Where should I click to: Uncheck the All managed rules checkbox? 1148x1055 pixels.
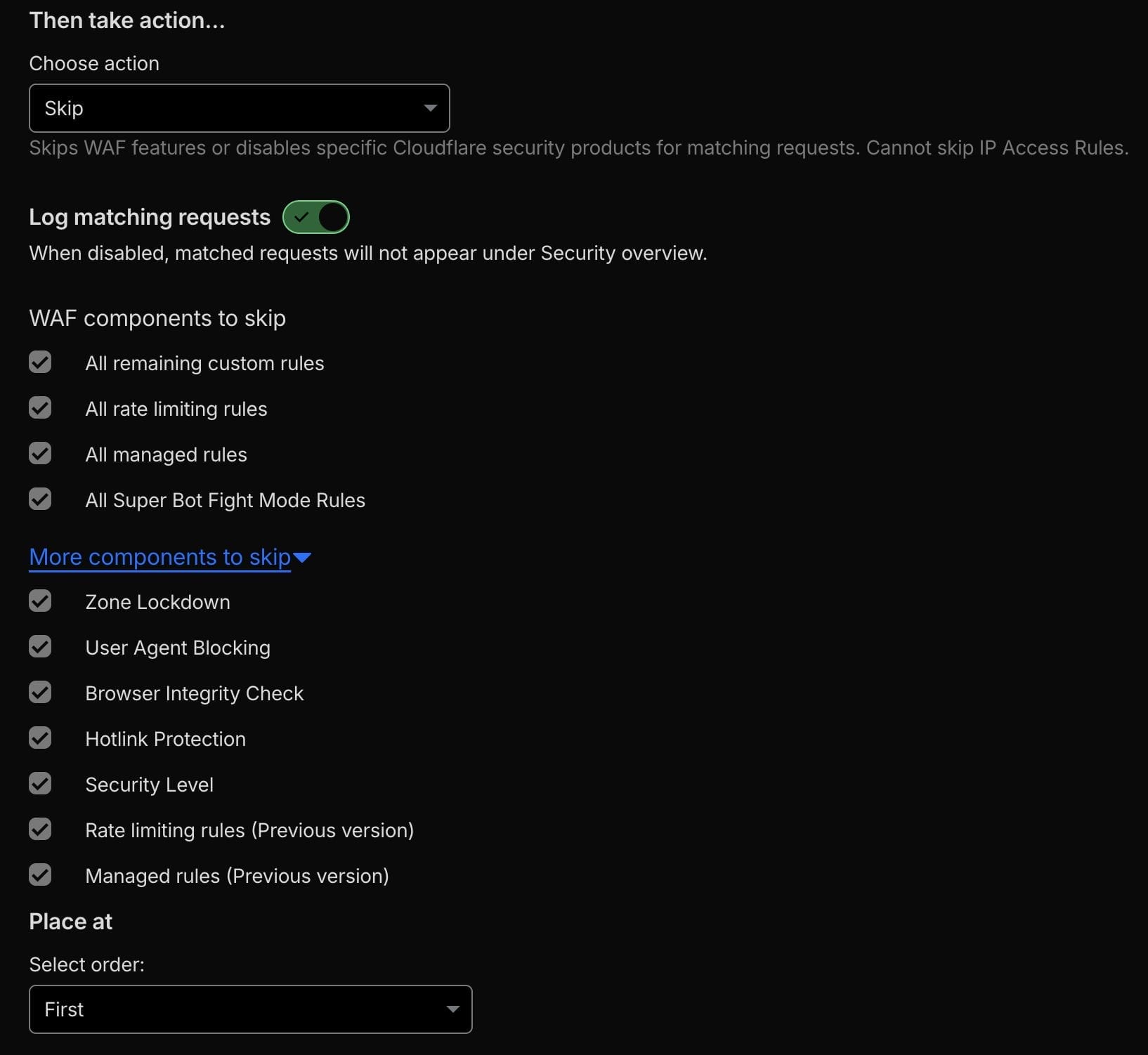pyautogui.click(x=40, y=454)
